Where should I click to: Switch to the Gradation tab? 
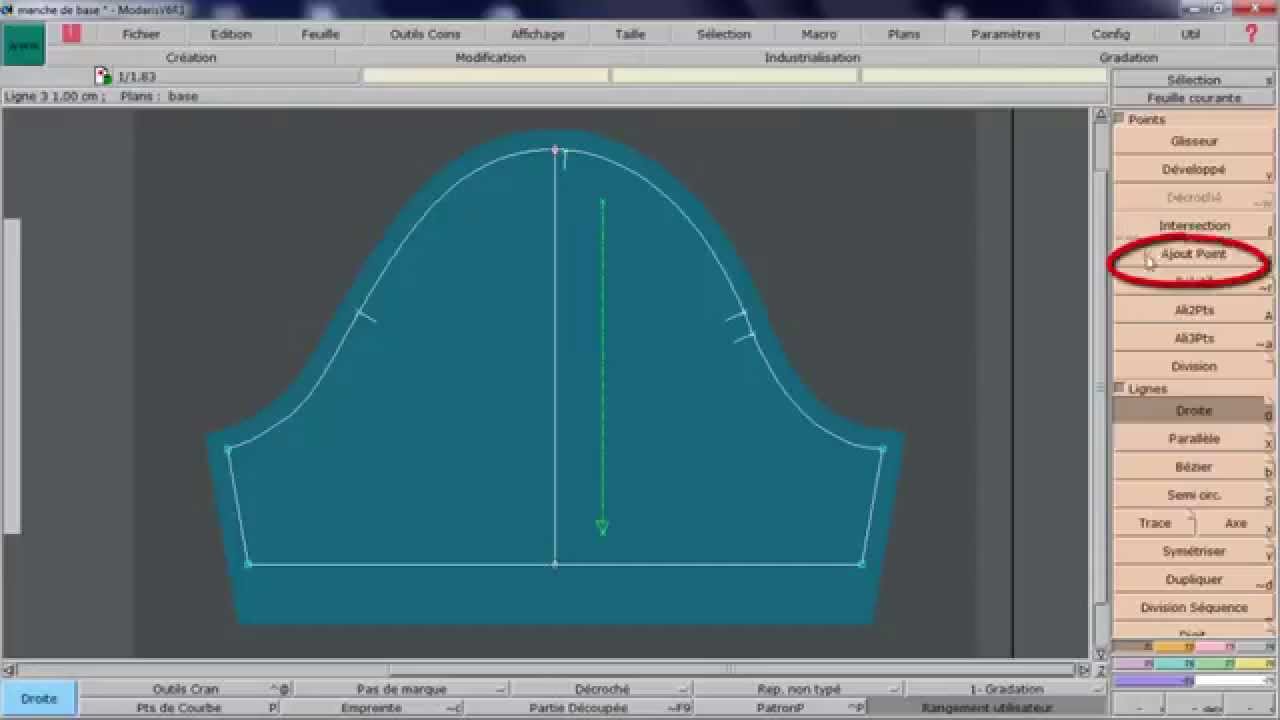(x=1128, y=58)
